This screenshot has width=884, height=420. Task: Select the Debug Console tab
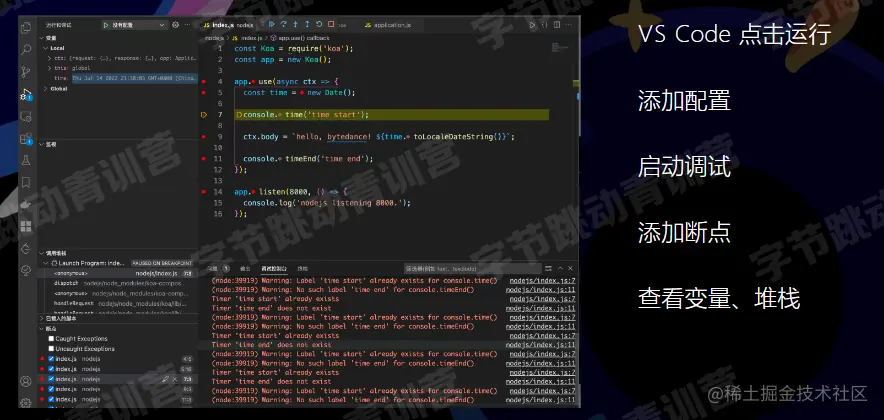point(274,268)
